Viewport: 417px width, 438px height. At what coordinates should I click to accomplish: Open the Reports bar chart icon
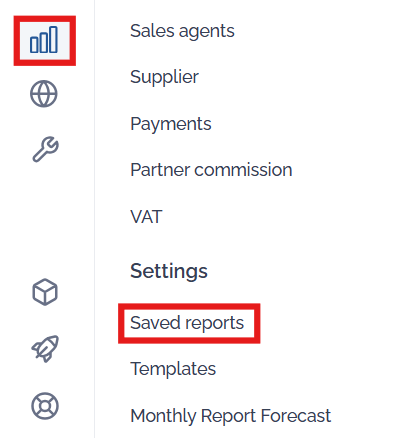44,40
